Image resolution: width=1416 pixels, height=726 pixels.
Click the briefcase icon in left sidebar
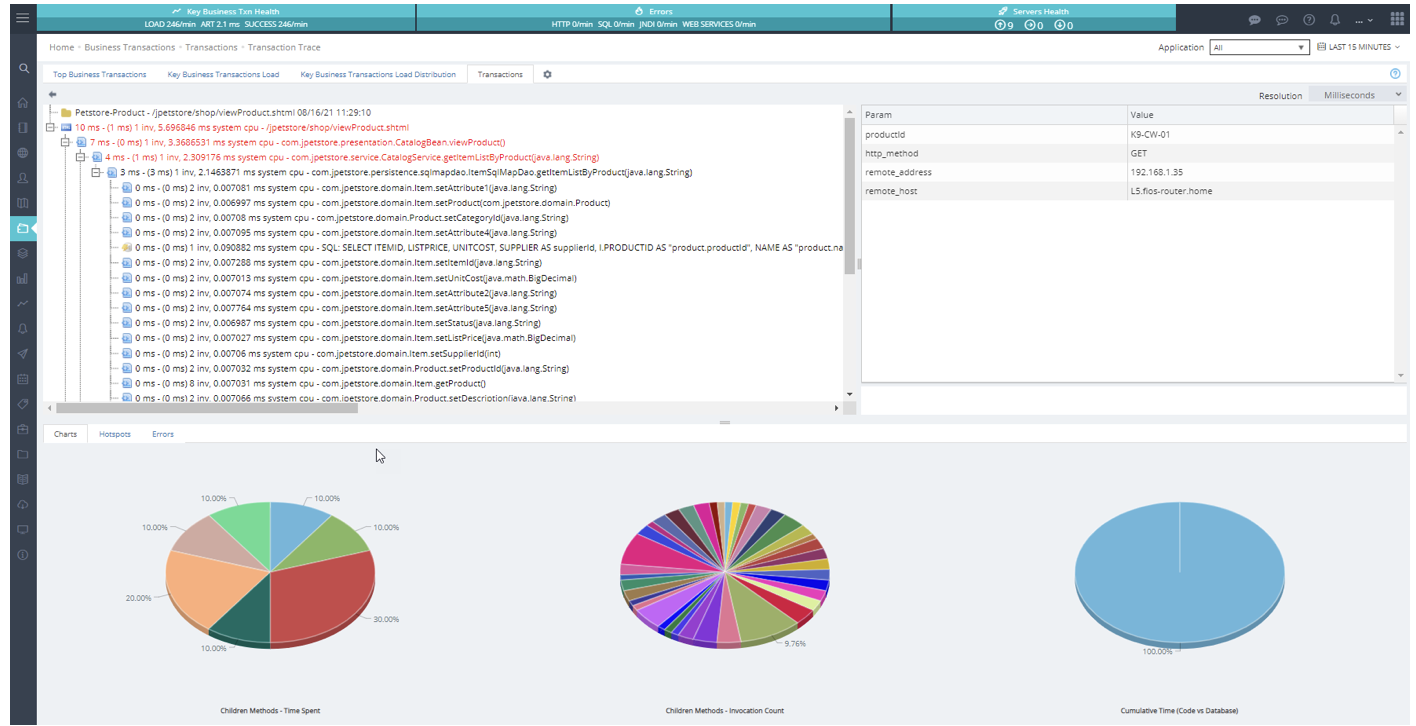point(23,429)
